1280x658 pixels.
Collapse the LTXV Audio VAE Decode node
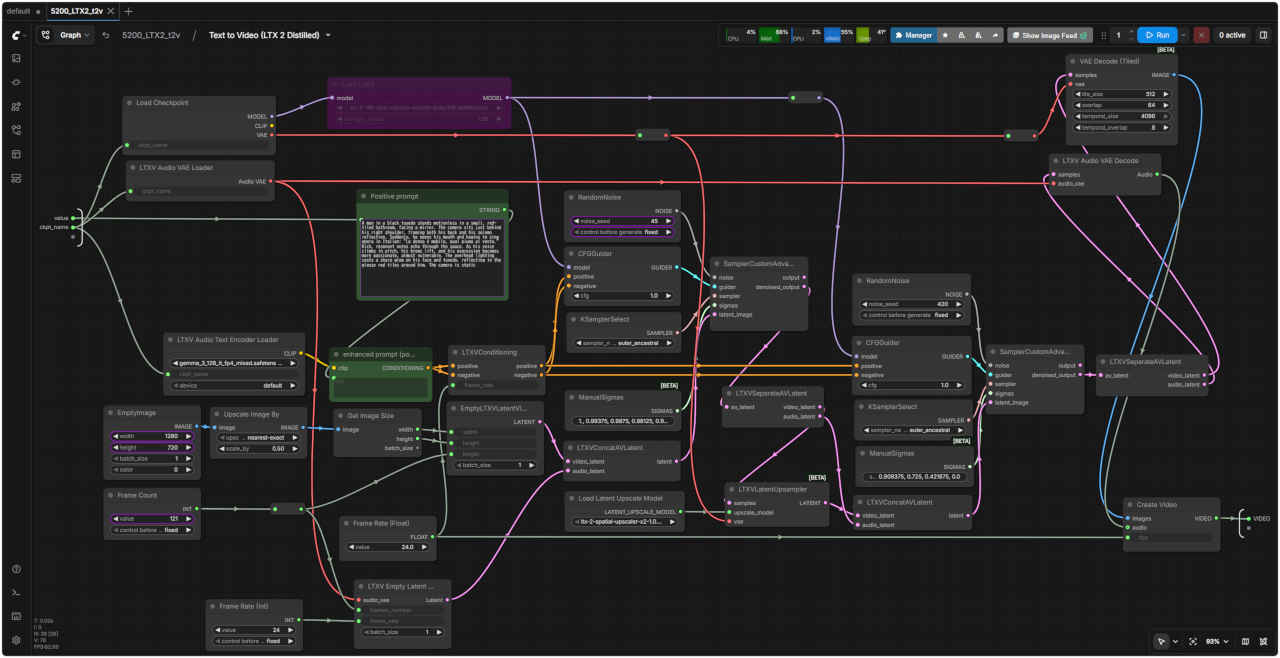click(x=1056, y=160)
